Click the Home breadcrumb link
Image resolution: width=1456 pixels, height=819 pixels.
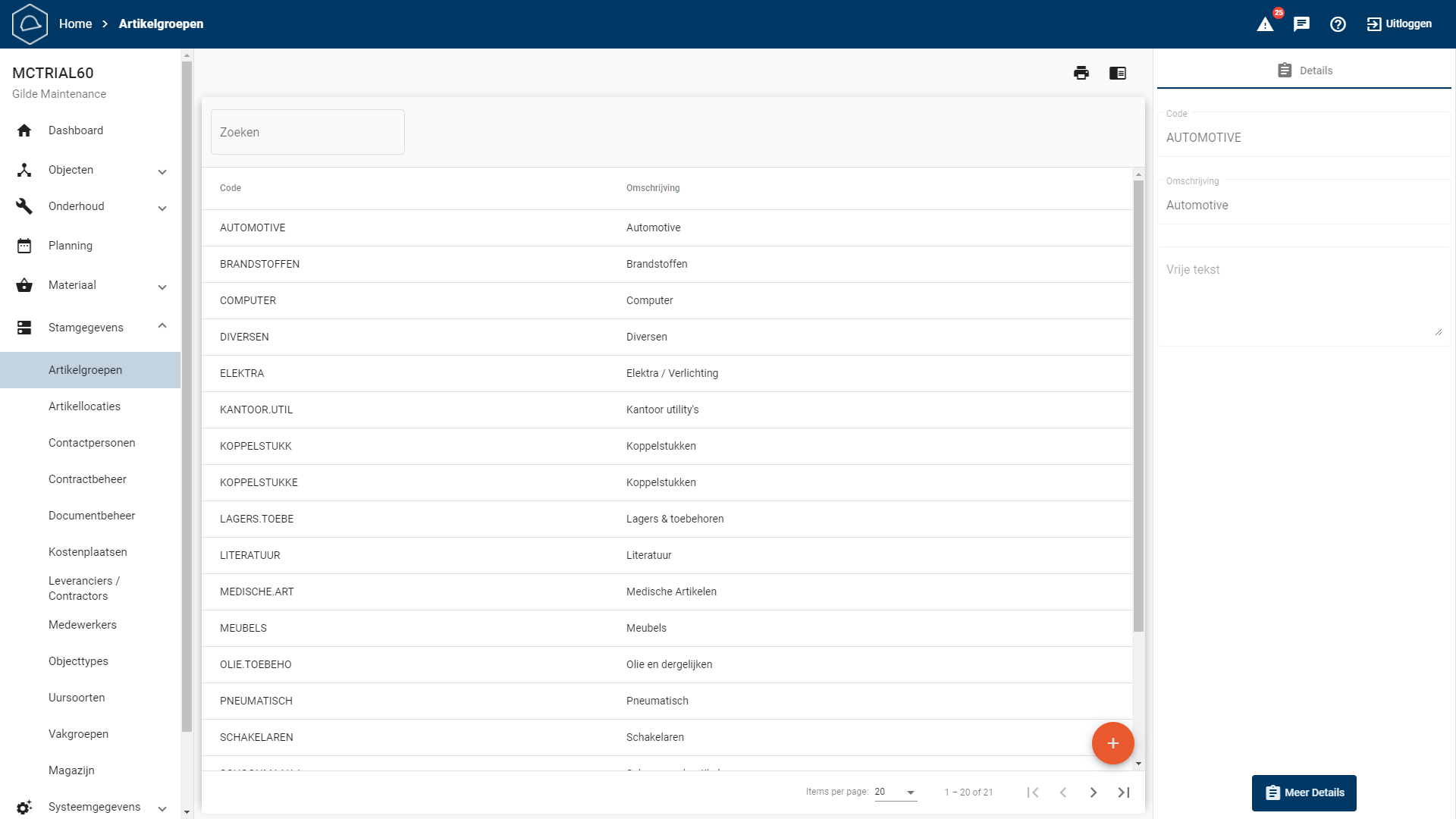[75, 24]
